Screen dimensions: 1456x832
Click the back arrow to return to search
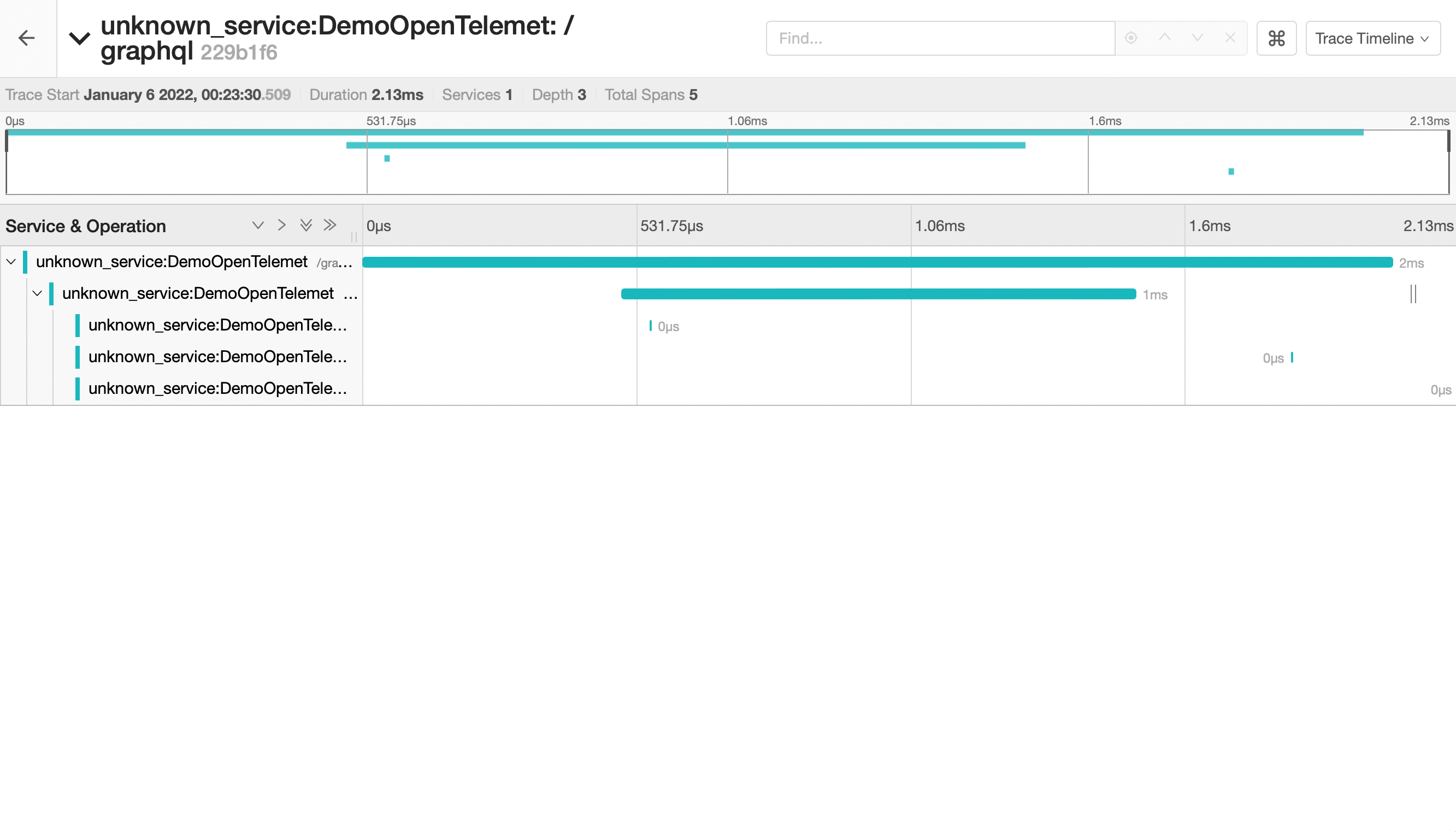click(x=26, y=38)
